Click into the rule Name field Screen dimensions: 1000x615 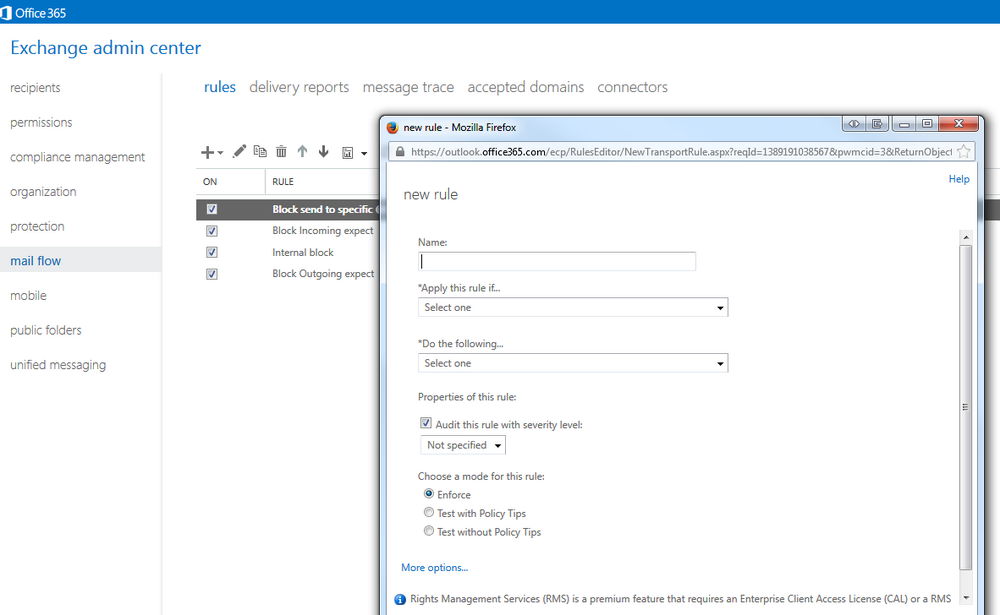click(x=557, y=261)
